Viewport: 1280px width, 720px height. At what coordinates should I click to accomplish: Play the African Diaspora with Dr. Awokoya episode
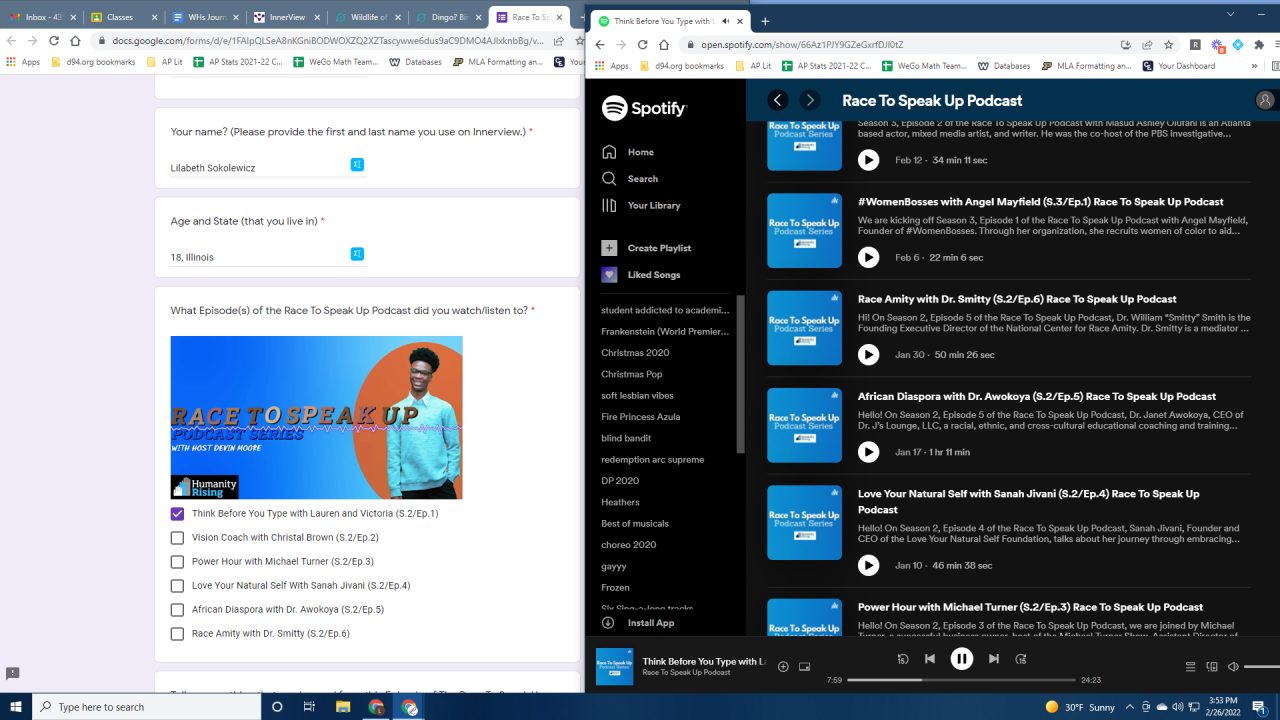[868, 452]
